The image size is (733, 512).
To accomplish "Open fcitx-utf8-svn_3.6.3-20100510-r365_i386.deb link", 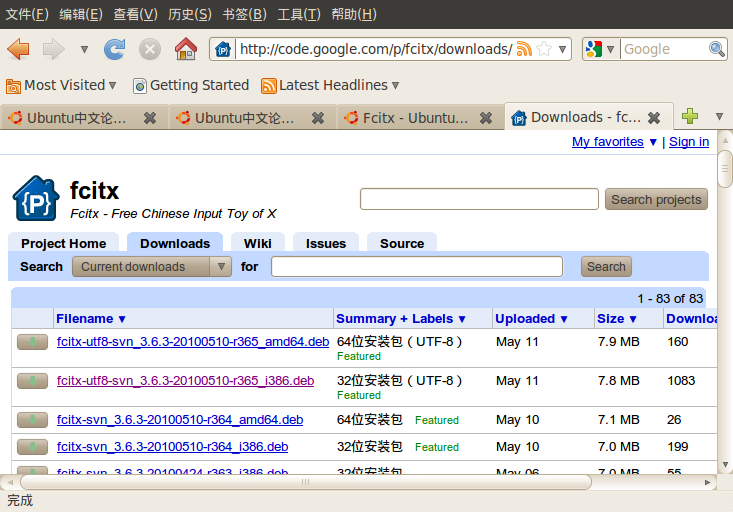I will pos(186,381).
